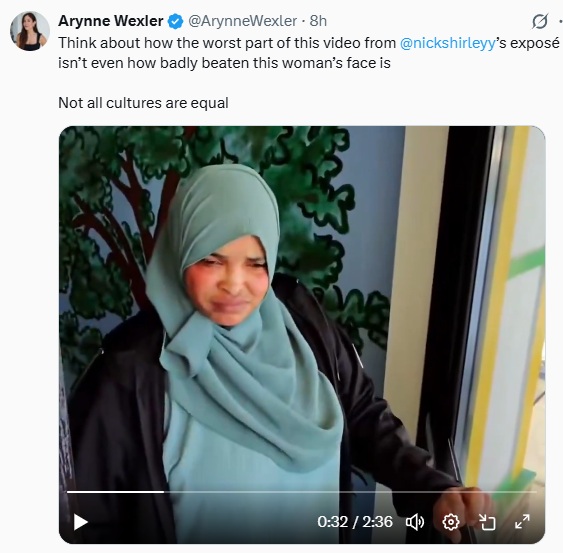Viewport: 563px width, 553px height.
Task: Mute the video using the speaker icon
Action: (415, 522)
